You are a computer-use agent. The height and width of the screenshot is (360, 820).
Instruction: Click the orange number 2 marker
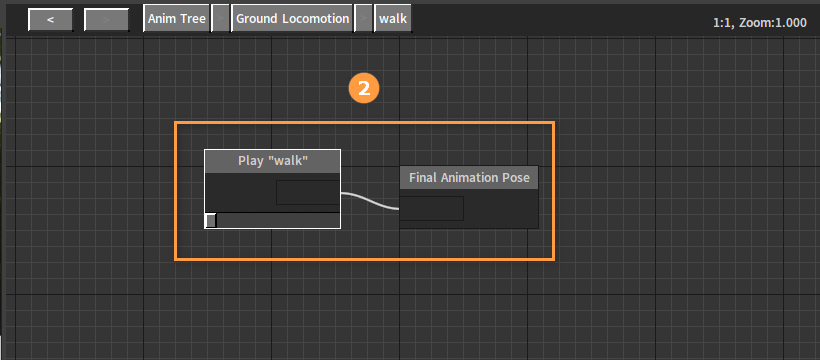[x=363, y=88]
